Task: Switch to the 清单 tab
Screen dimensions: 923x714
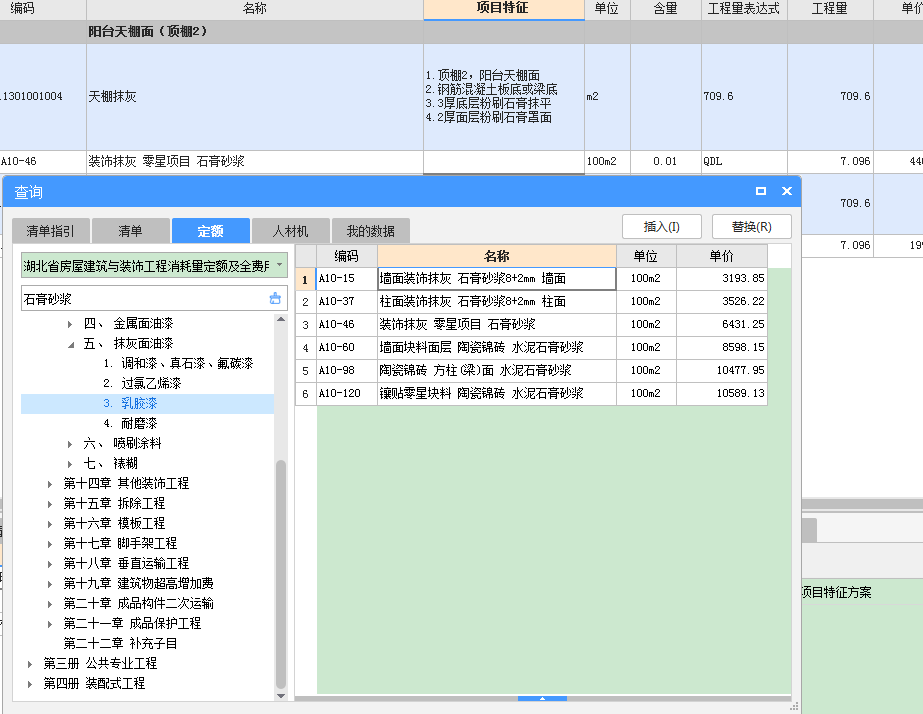Action: 131,231
